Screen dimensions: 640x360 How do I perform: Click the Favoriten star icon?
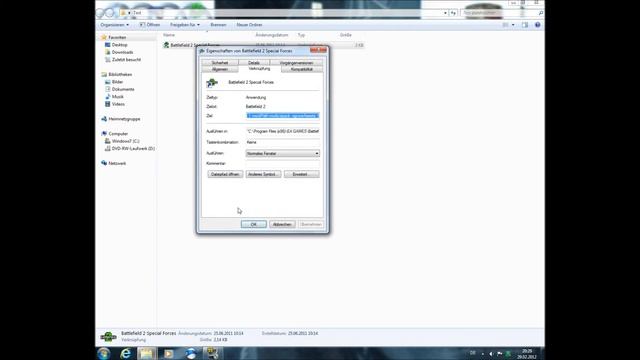104,37
